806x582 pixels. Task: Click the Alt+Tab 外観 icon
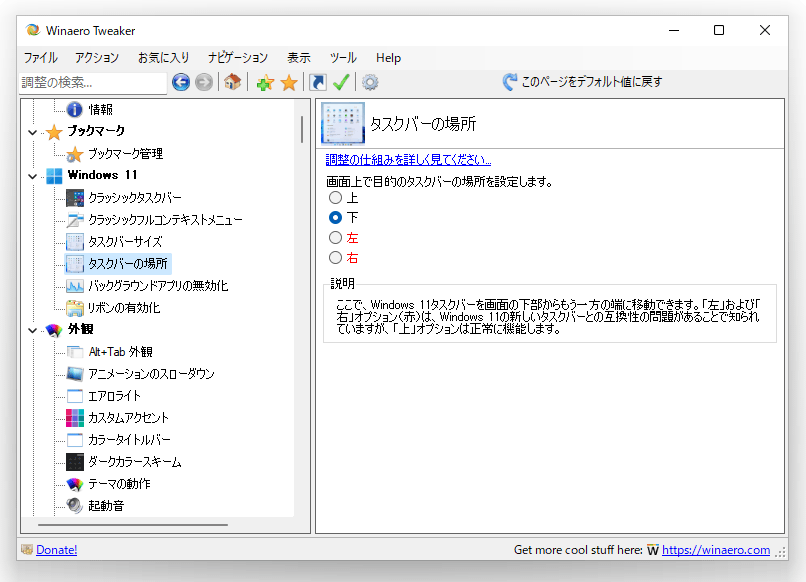(x=75, y=352)
